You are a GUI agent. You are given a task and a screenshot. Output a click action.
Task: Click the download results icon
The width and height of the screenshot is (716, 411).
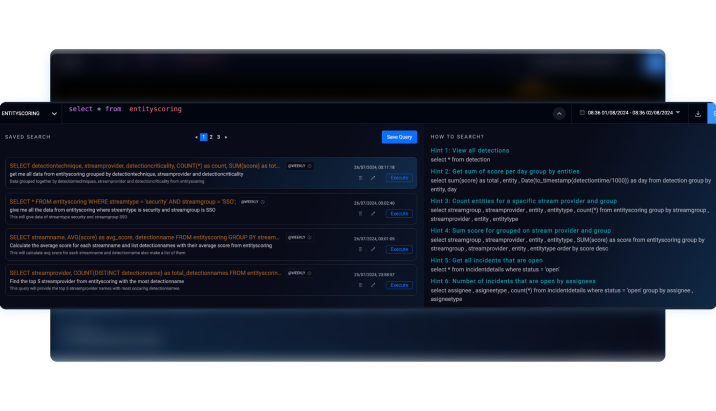tap(698, 114)
